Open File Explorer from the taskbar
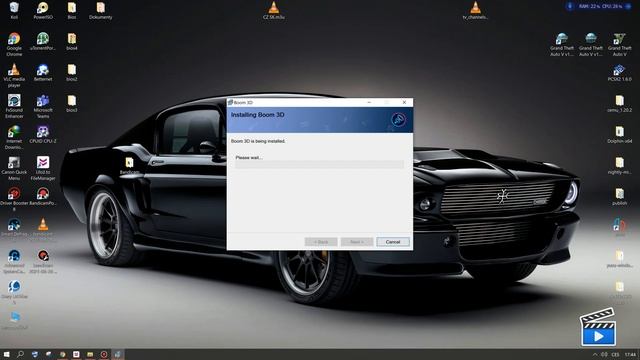The width and height of the screenshot is (640, 360). (x=90, y=354)
